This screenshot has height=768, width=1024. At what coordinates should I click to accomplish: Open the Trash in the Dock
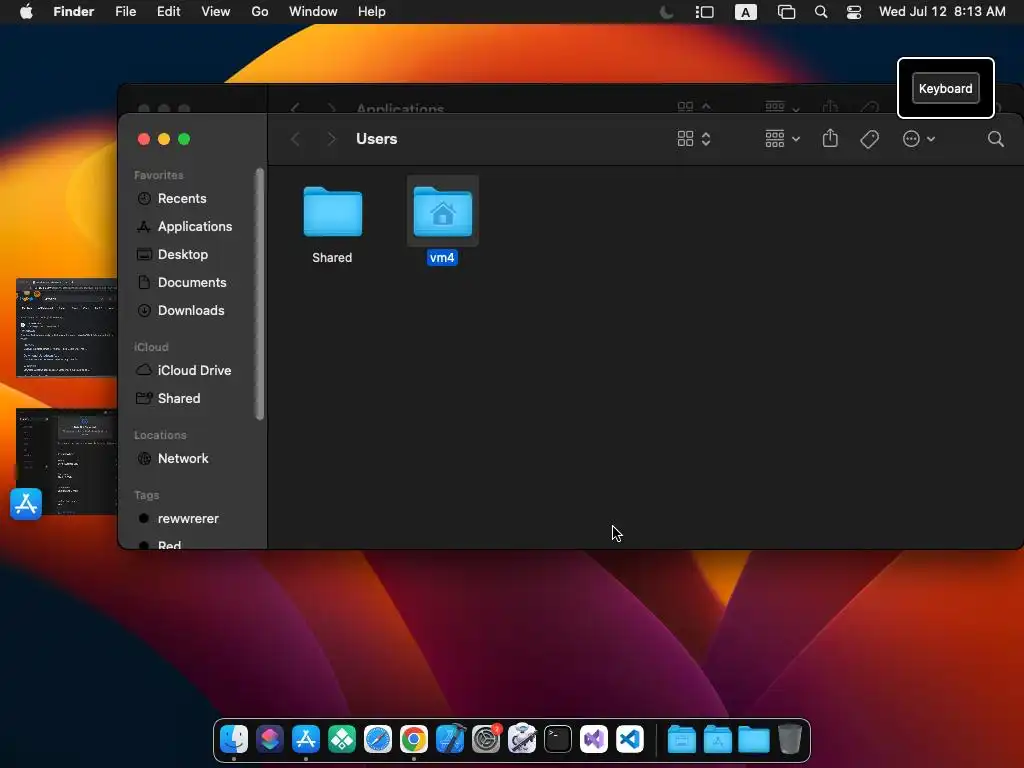point(790,739)
